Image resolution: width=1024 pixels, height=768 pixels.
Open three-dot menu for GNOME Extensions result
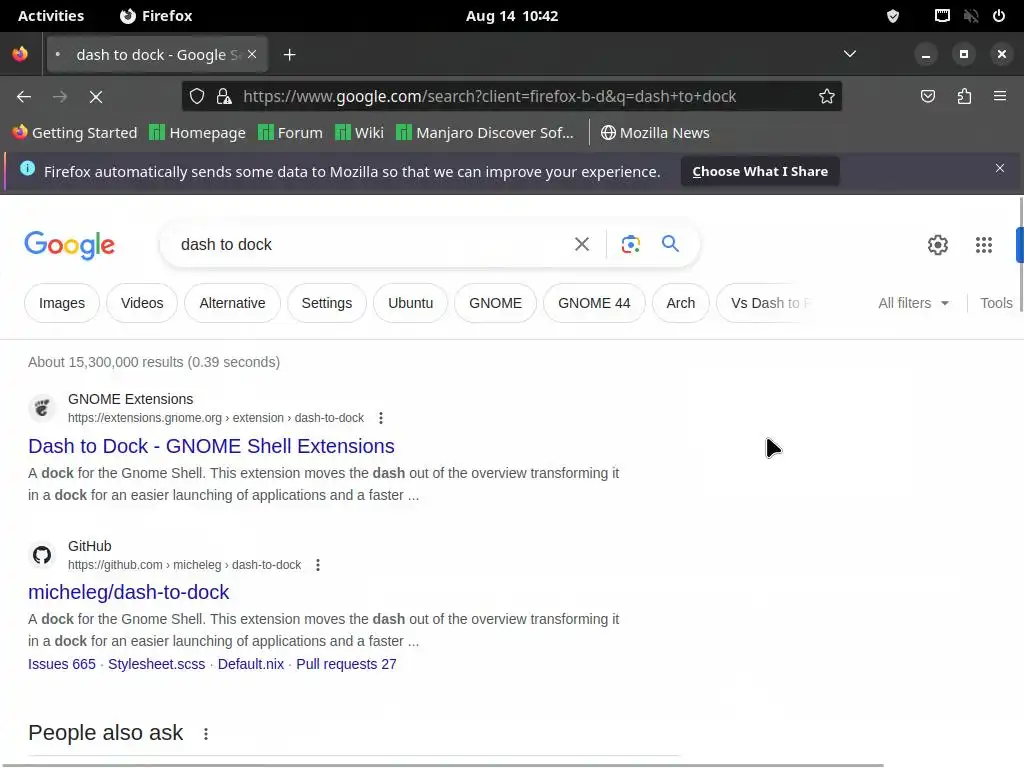point(381,418)
